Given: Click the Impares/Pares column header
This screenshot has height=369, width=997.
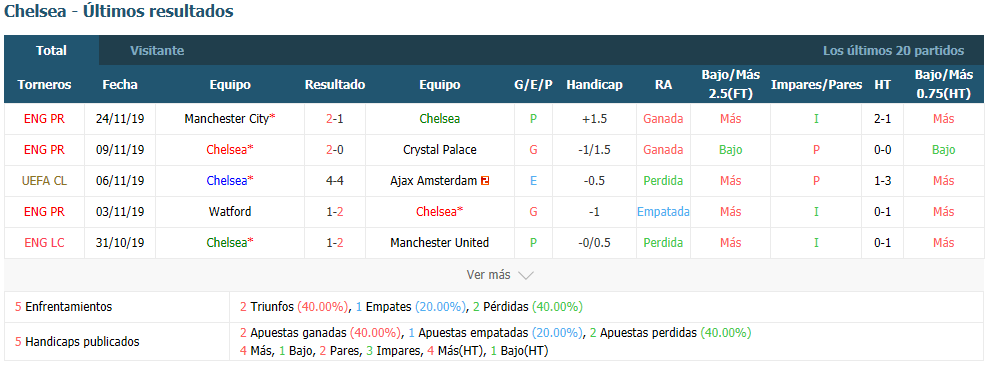Looking at the screenshot, I should pos(816,85).
